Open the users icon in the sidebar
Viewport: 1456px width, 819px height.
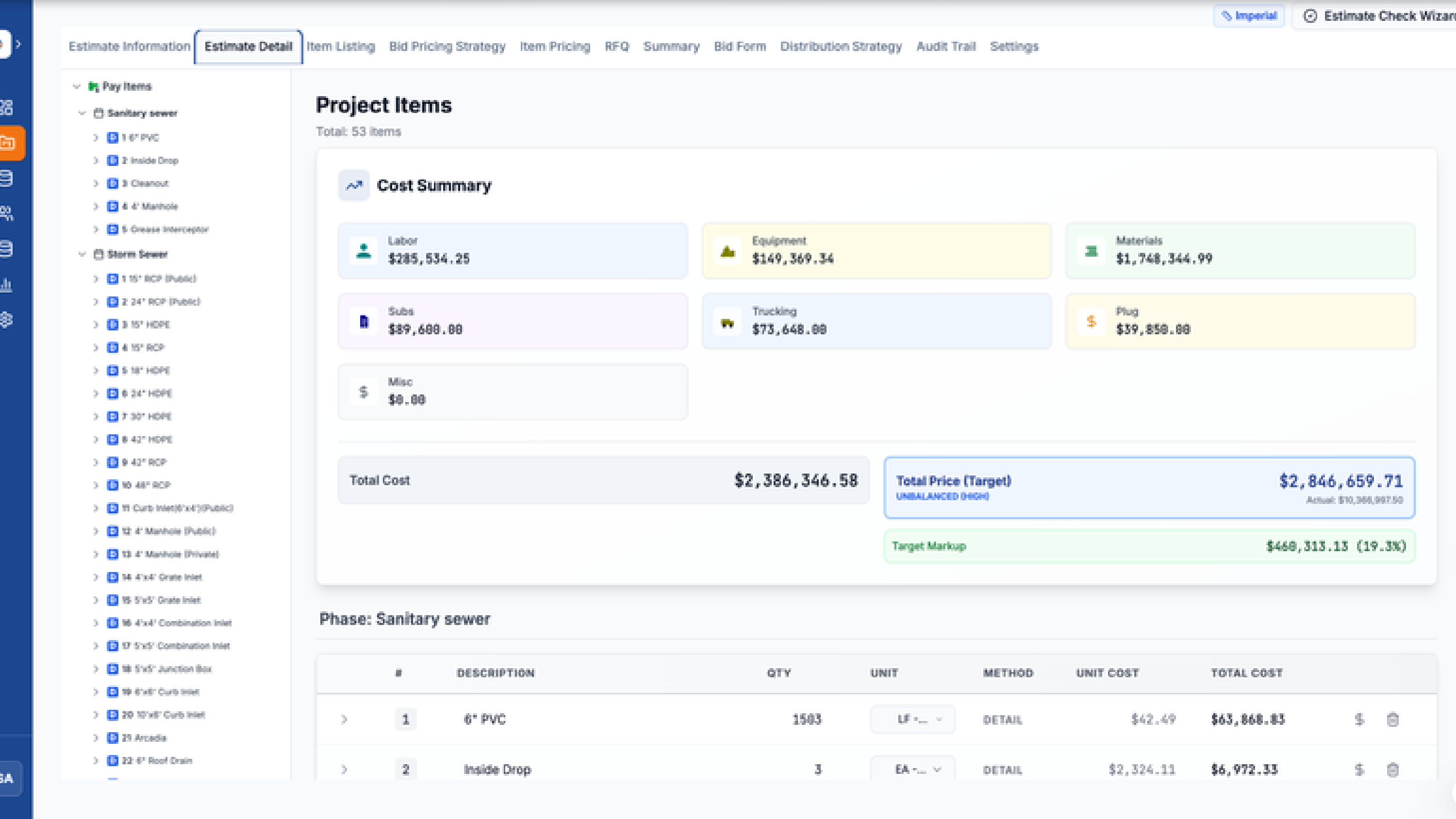click(x=6, y=213)
